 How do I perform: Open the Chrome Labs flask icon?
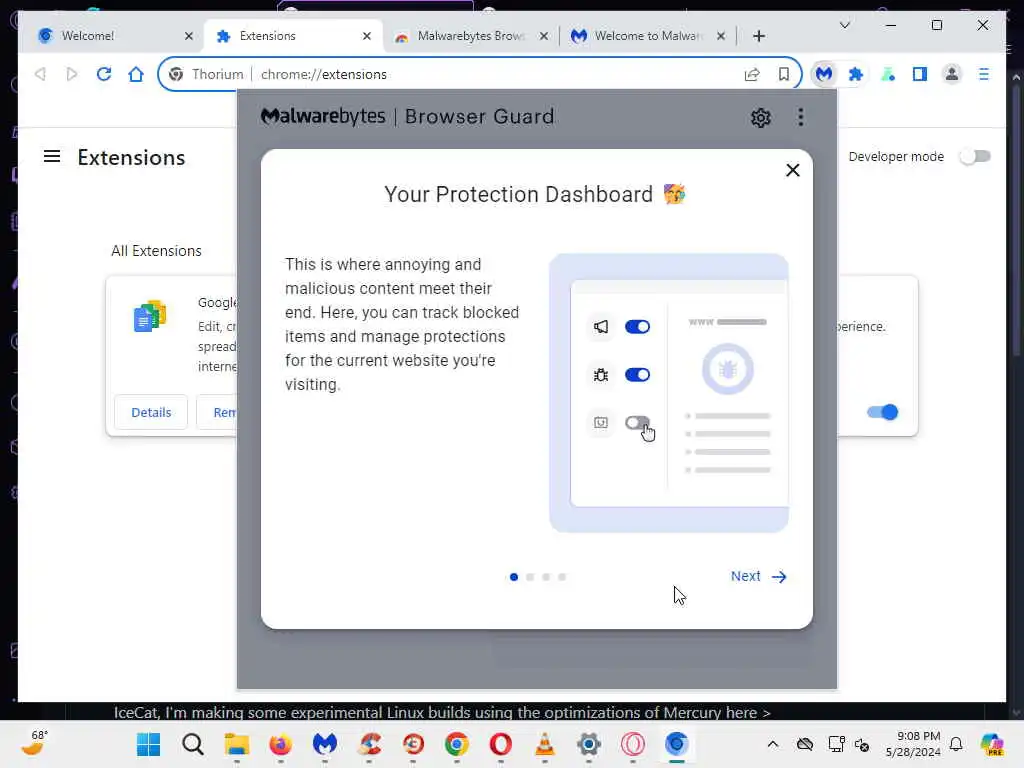click(888, 74)
